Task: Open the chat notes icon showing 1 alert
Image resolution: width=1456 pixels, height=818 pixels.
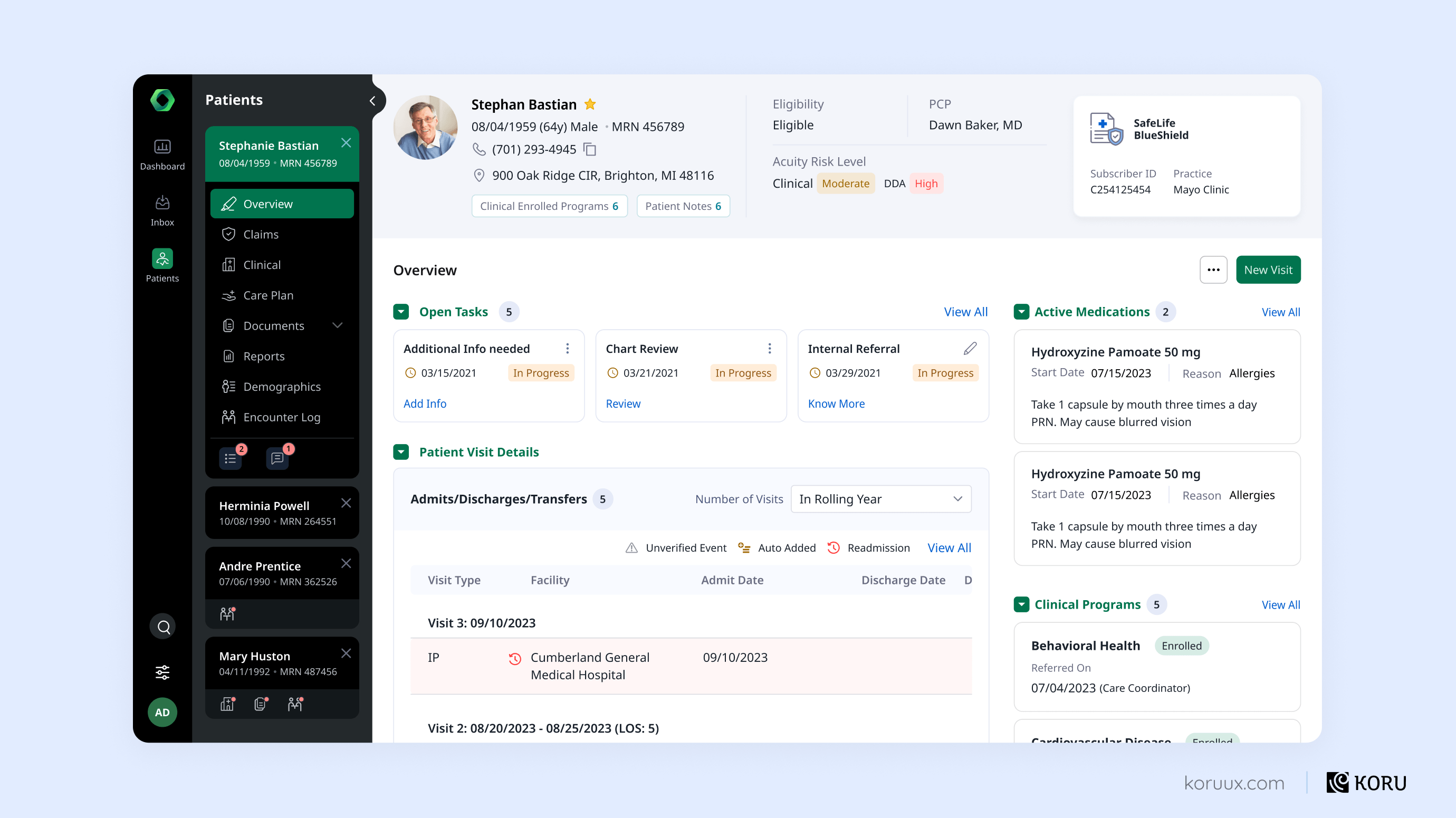Action: pyautogui.click(x=277, y=459)
